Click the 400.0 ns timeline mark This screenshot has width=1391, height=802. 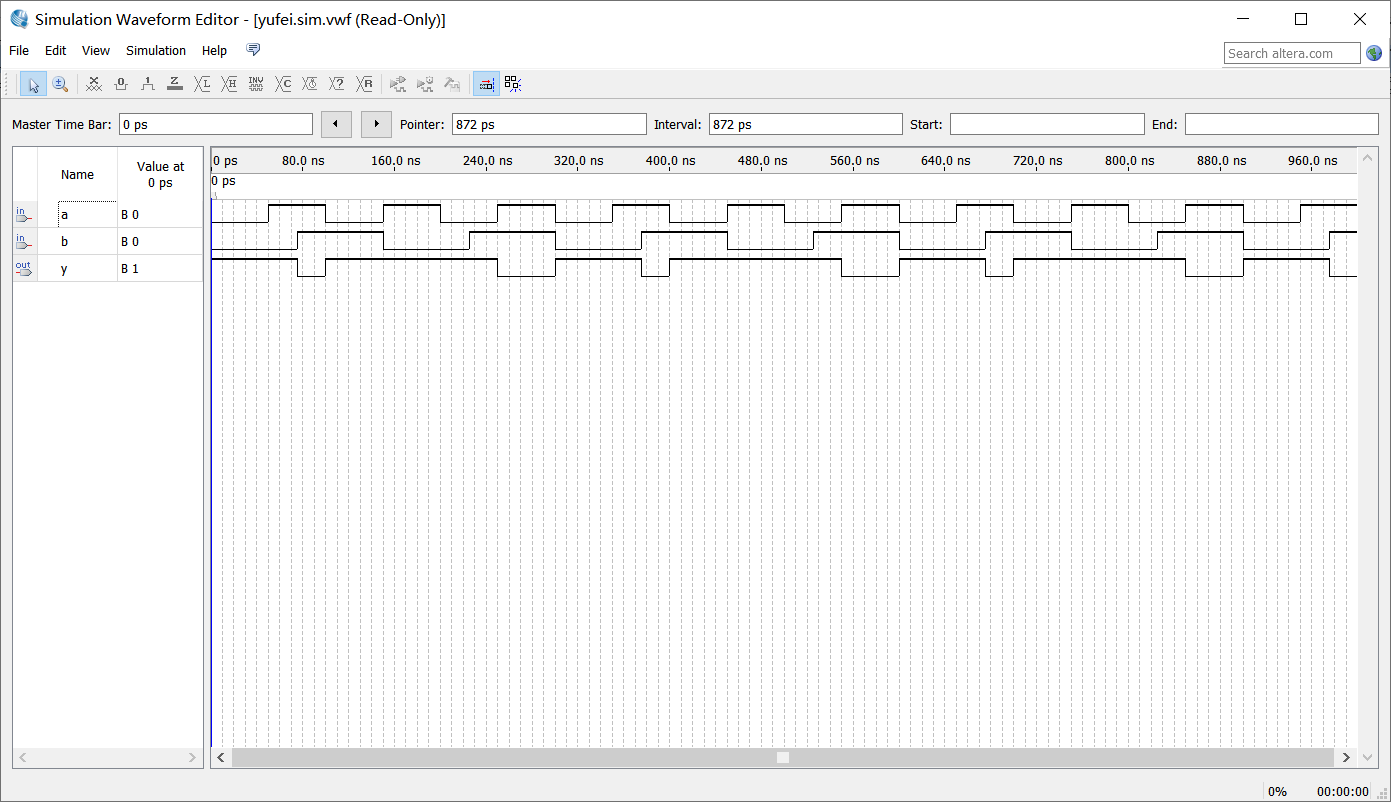point(670,160)
